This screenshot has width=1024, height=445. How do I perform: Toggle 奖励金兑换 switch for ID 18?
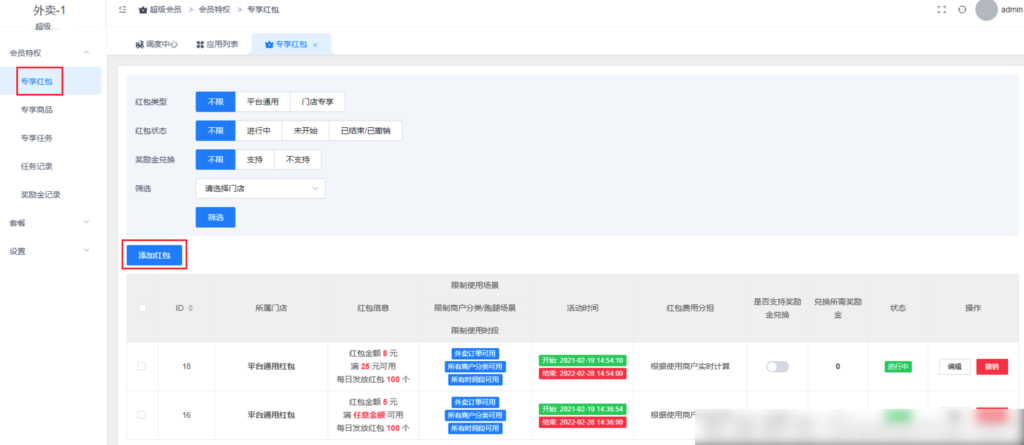pos(777,367)
